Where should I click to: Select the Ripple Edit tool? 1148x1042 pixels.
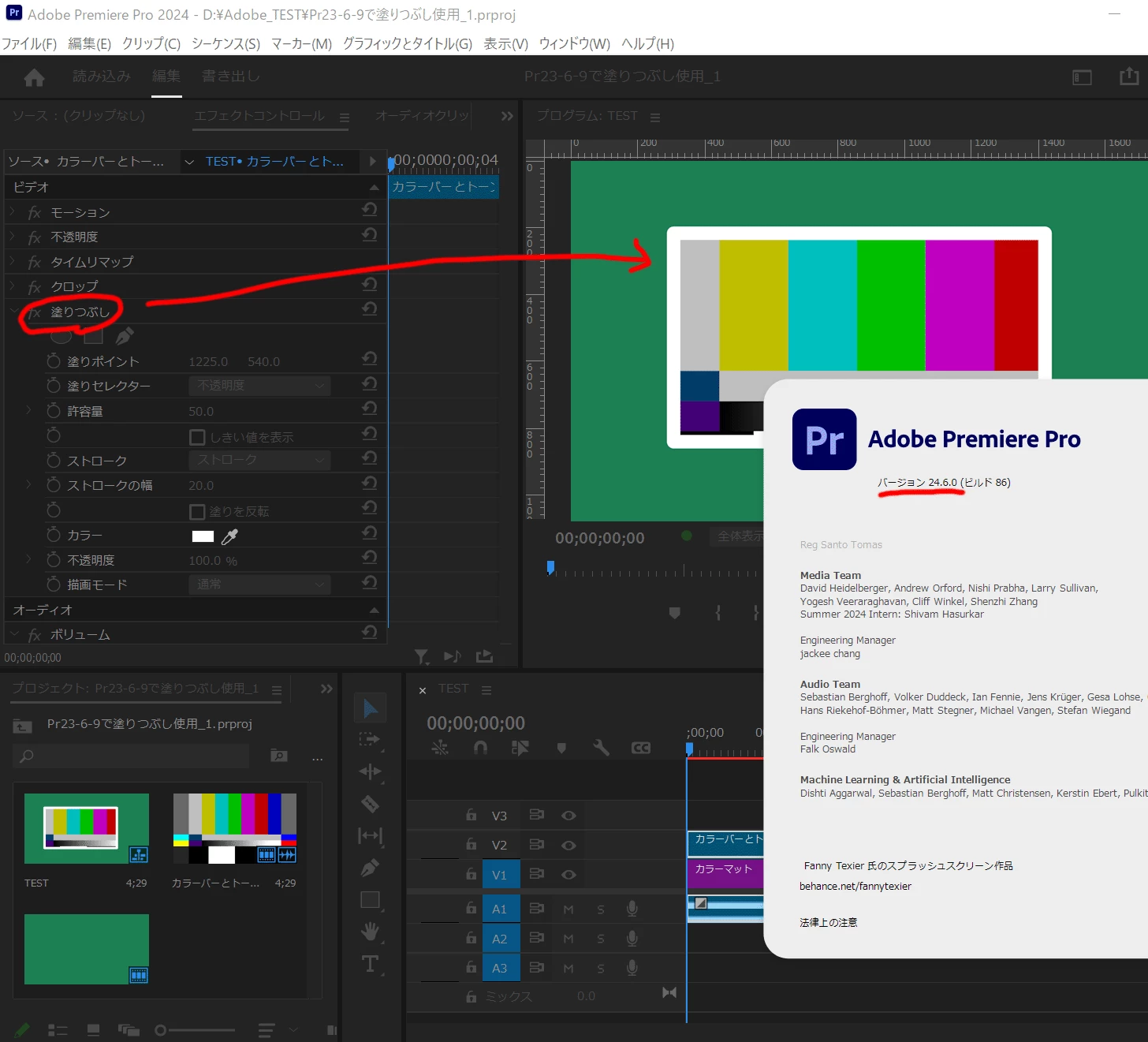[370, 771]
